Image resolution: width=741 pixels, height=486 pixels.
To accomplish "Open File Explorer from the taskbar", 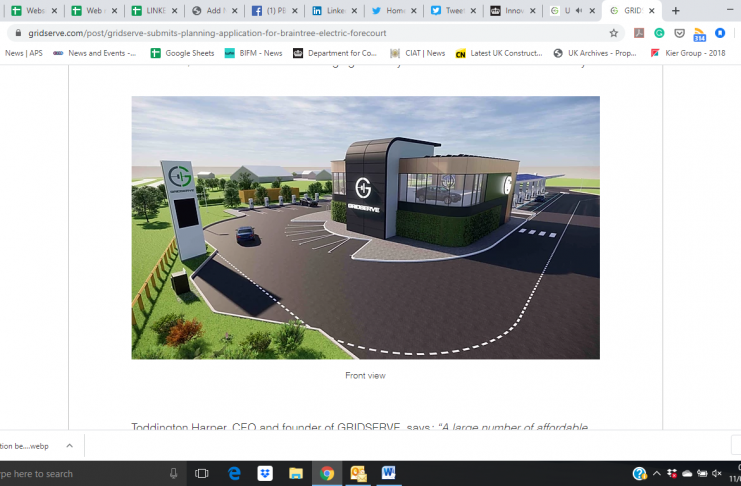I will pyautogui.click(x=296, y=473).
